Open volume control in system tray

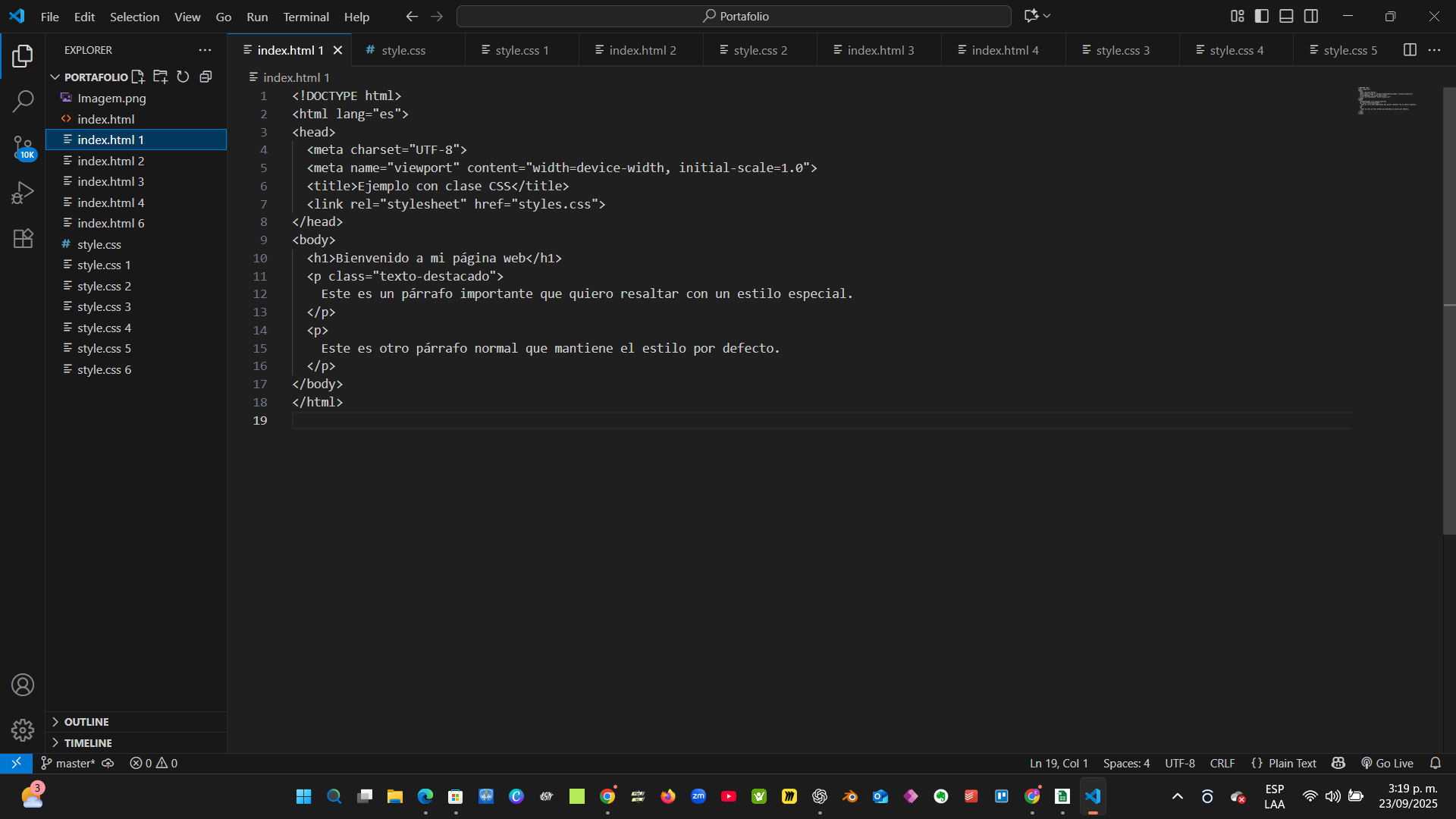1332,796
